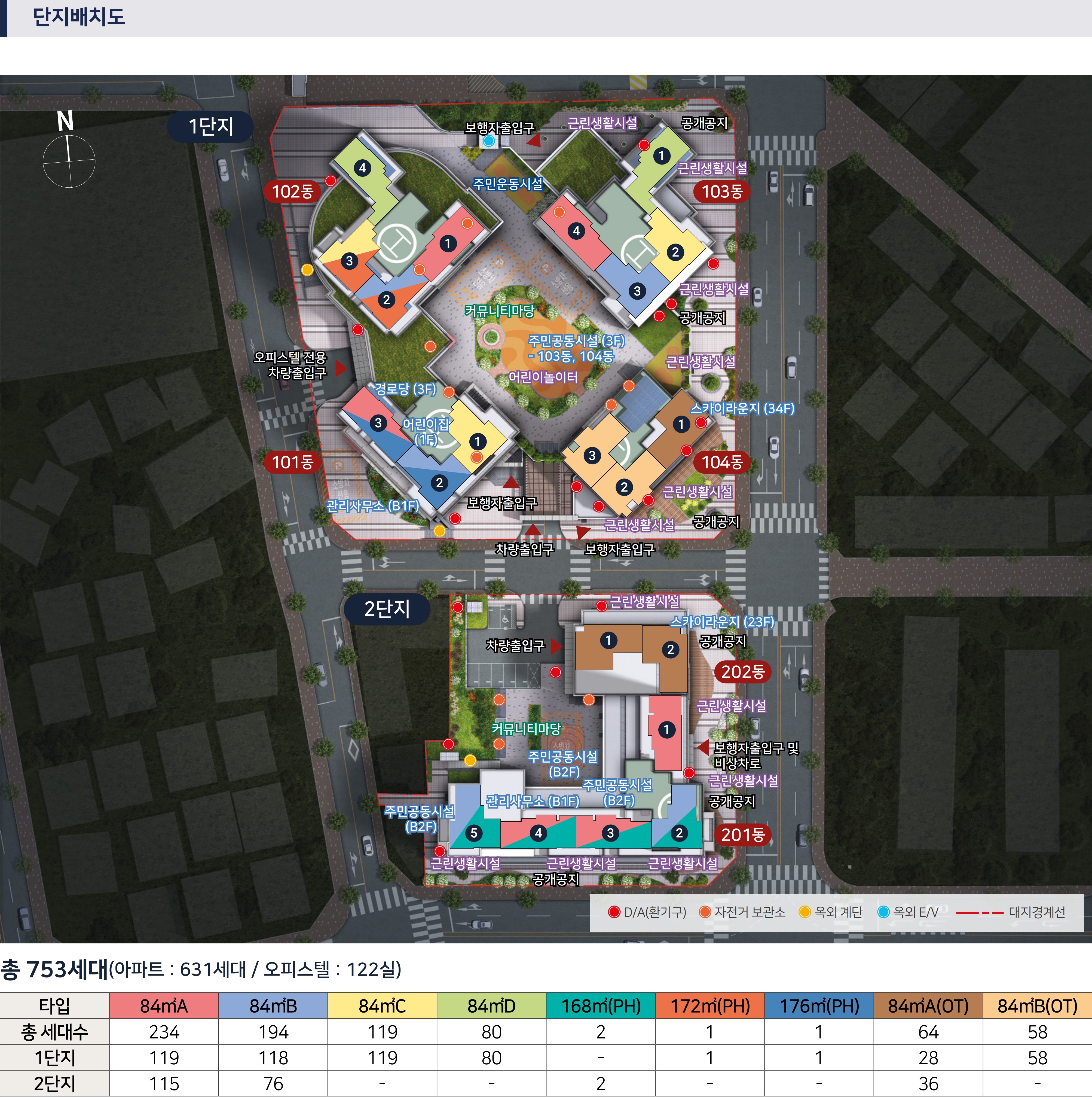The image size is (1092, 1097).
Task: Click the 1단지 label badge
Action: click(210, 126)
